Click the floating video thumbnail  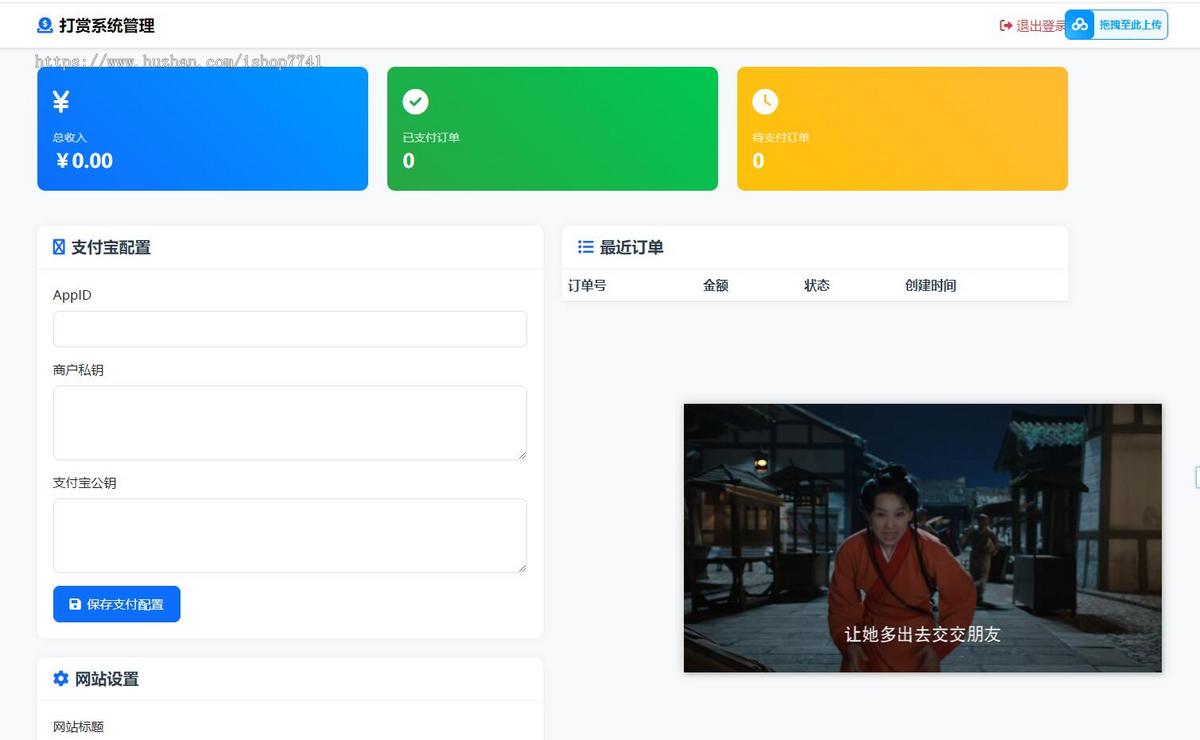(x=923, y=538)
